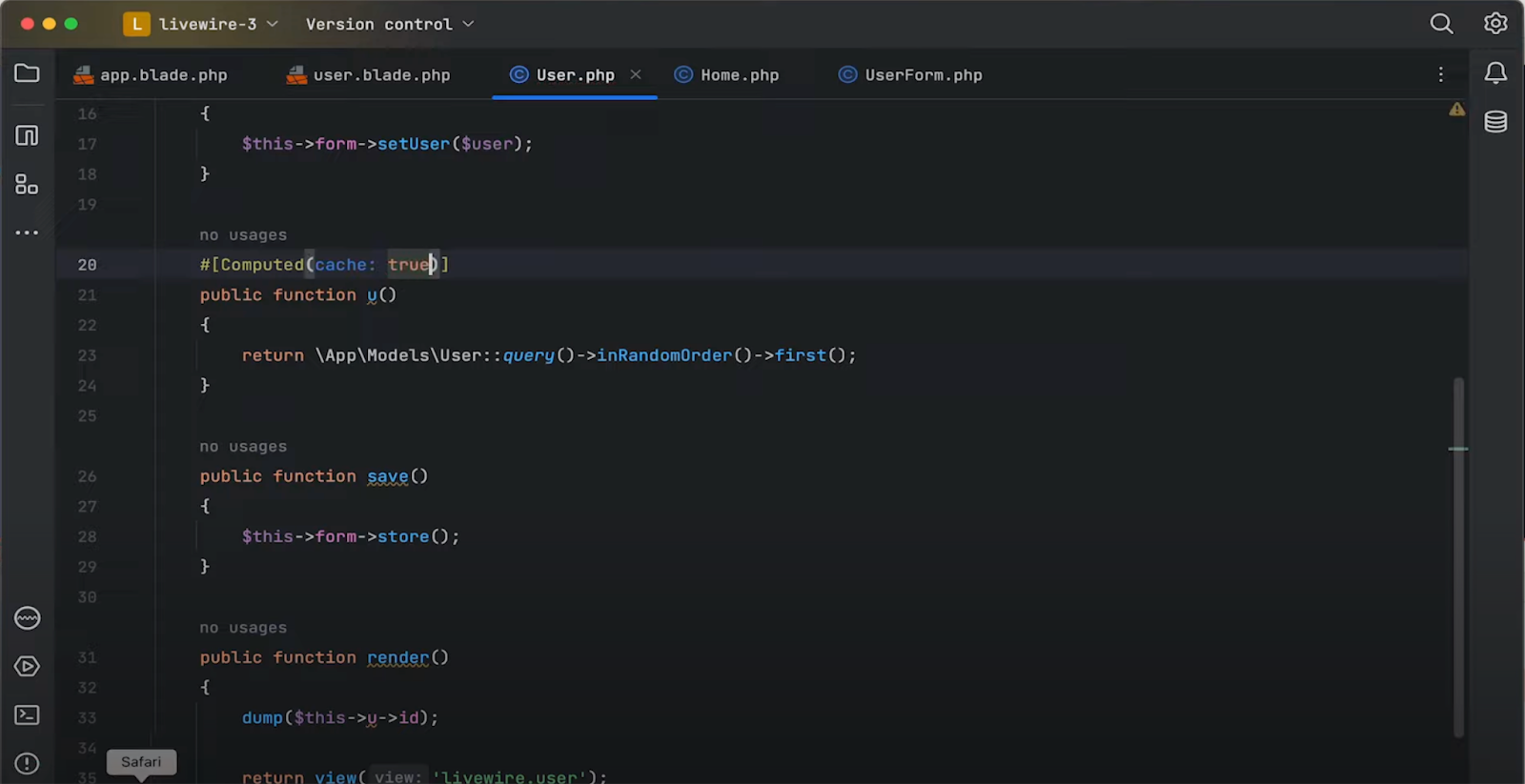
Task: Expand the livewire-3 project dropdown
Action: click(218, 24)
